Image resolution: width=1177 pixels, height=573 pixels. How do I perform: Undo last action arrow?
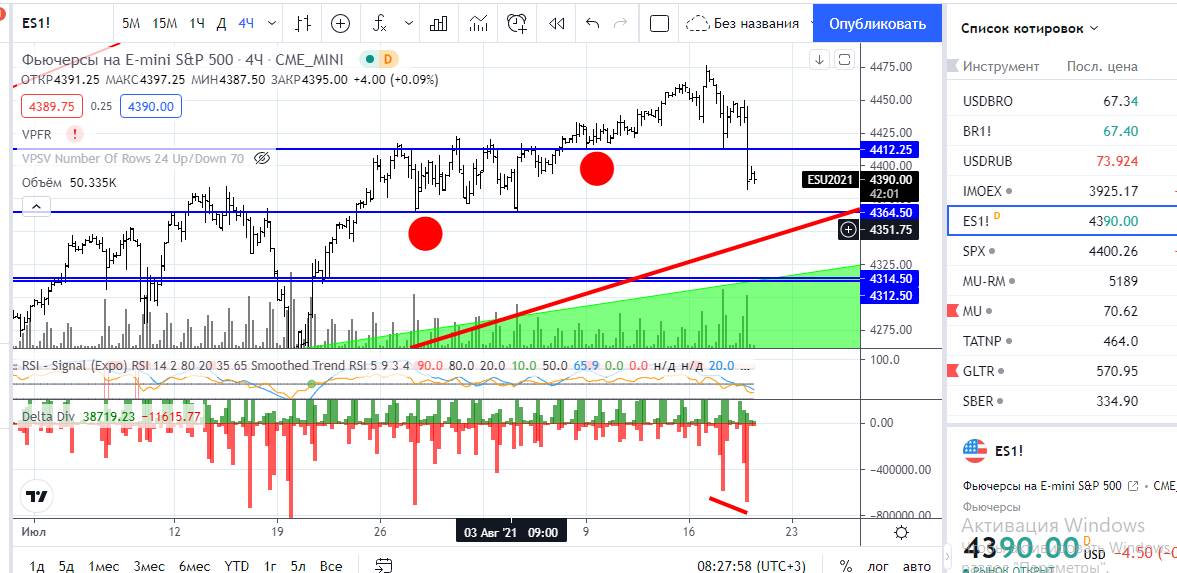(592, 23)
